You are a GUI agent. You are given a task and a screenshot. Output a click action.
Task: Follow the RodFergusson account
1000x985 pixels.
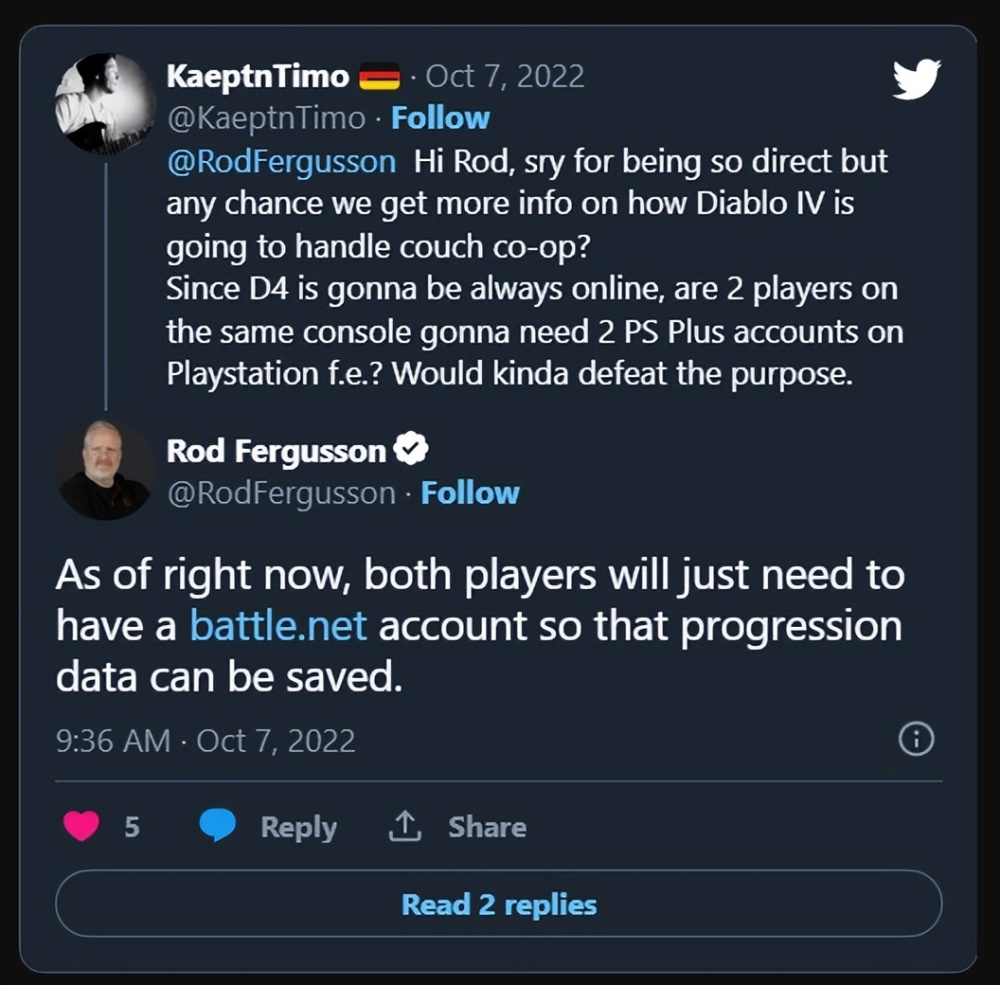[x=470, y=493]
